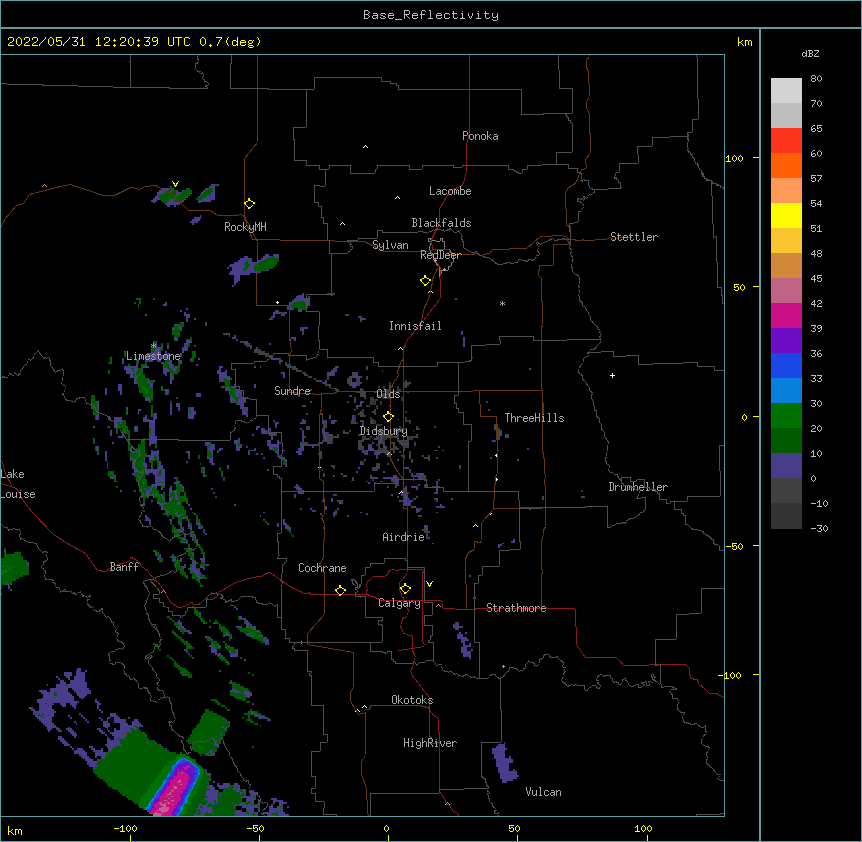Click the white caret marker left of Okotoks
The height and width of the screenshot is (842, 862).
[364, 707]
